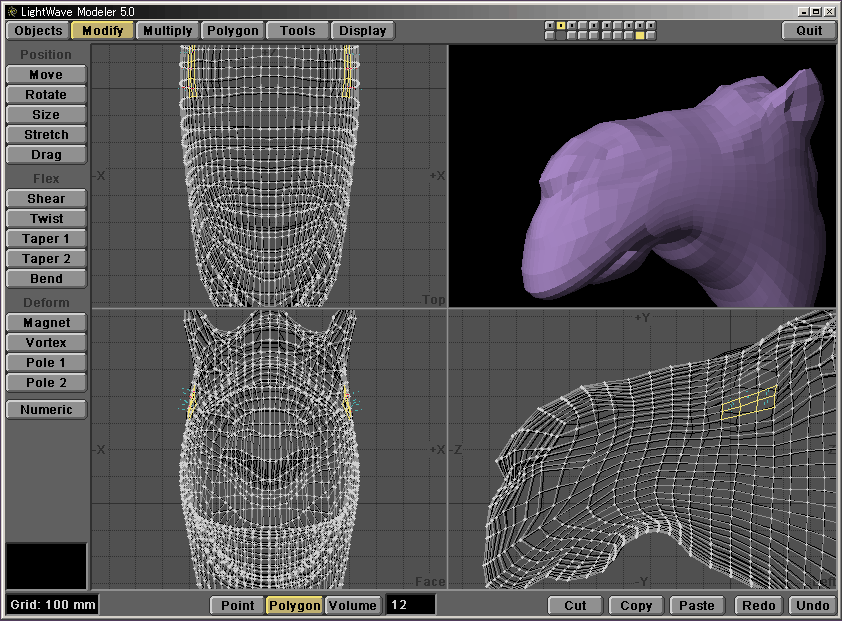The image size is (842, 621).
Task: Open the Tools menu tab
Action: pos(297,30)
